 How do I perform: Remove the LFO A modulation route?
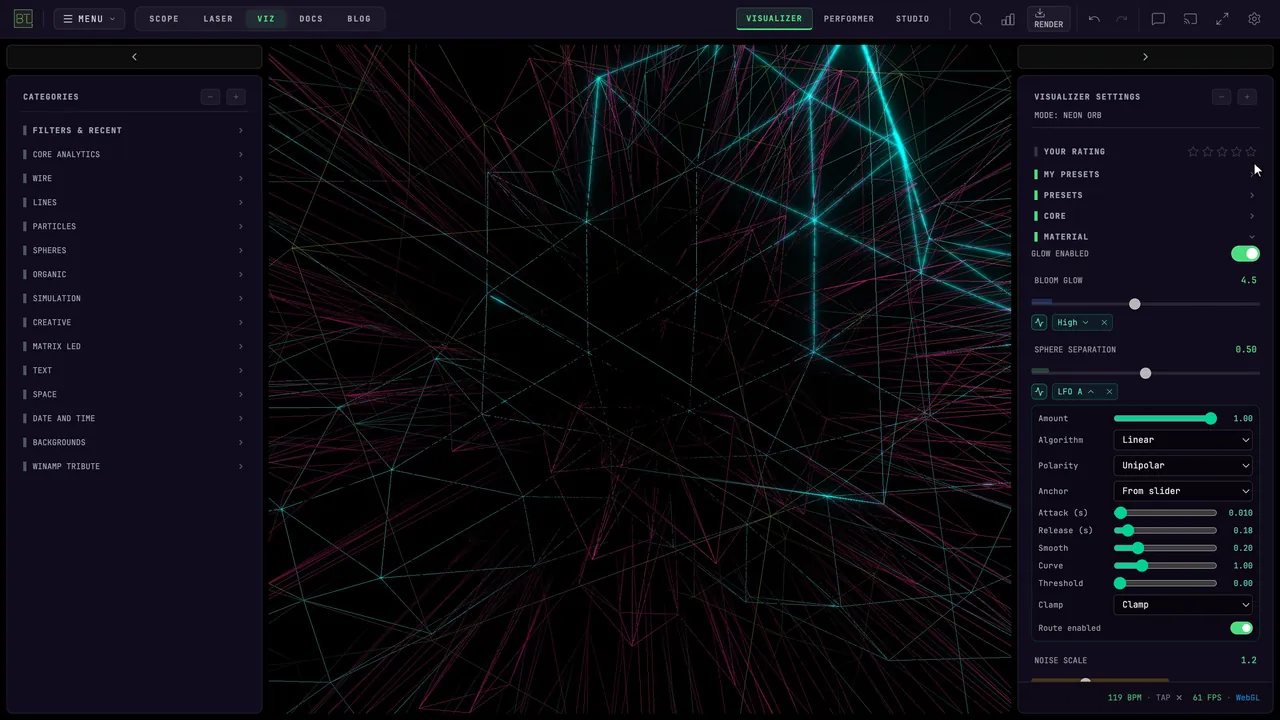point(1109,391)
